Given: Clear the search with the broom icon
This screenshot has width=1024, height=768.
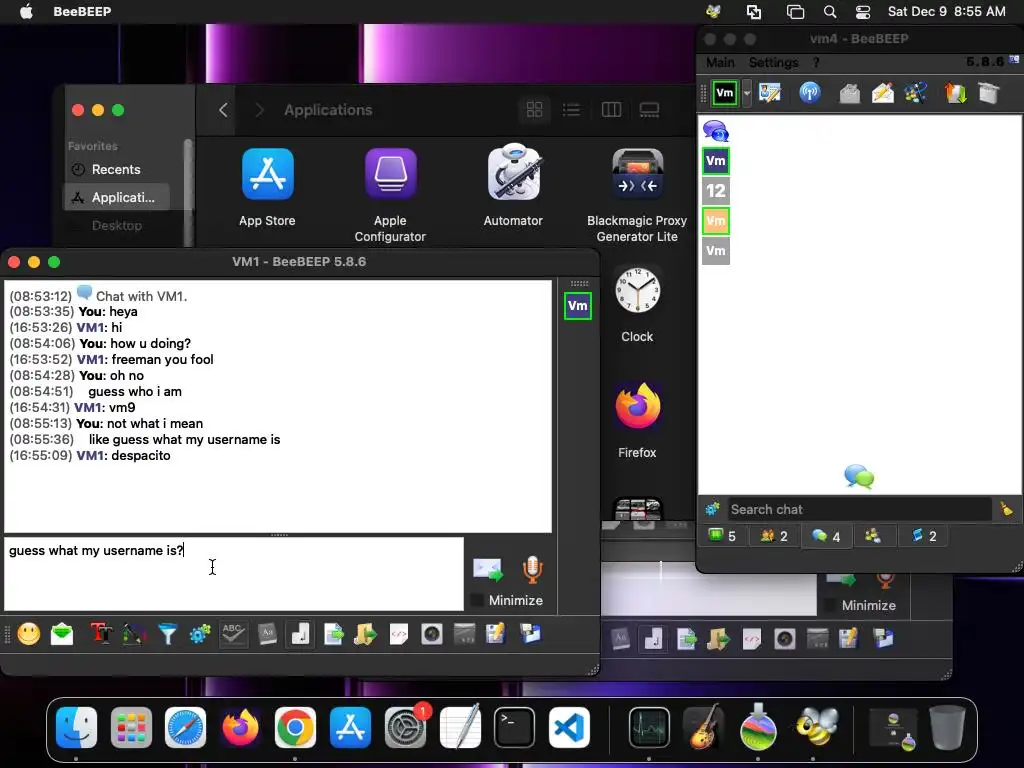Looking at the screenshot, I should (1006, 509).
